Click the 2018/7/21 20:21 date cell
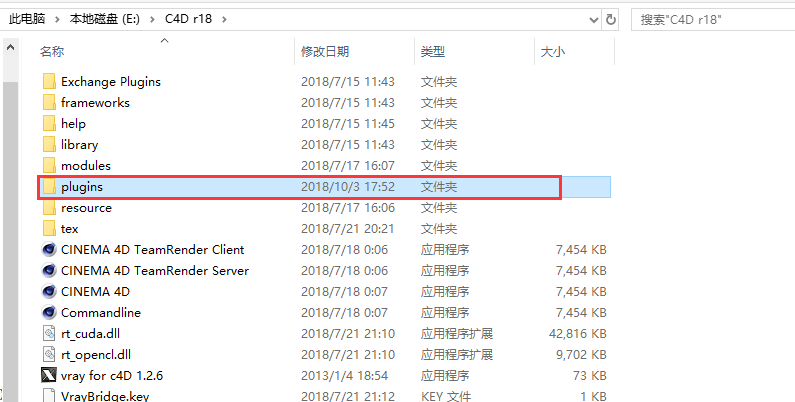The height and width of the screenshot is (402, 795). click(x=347, y=229)
